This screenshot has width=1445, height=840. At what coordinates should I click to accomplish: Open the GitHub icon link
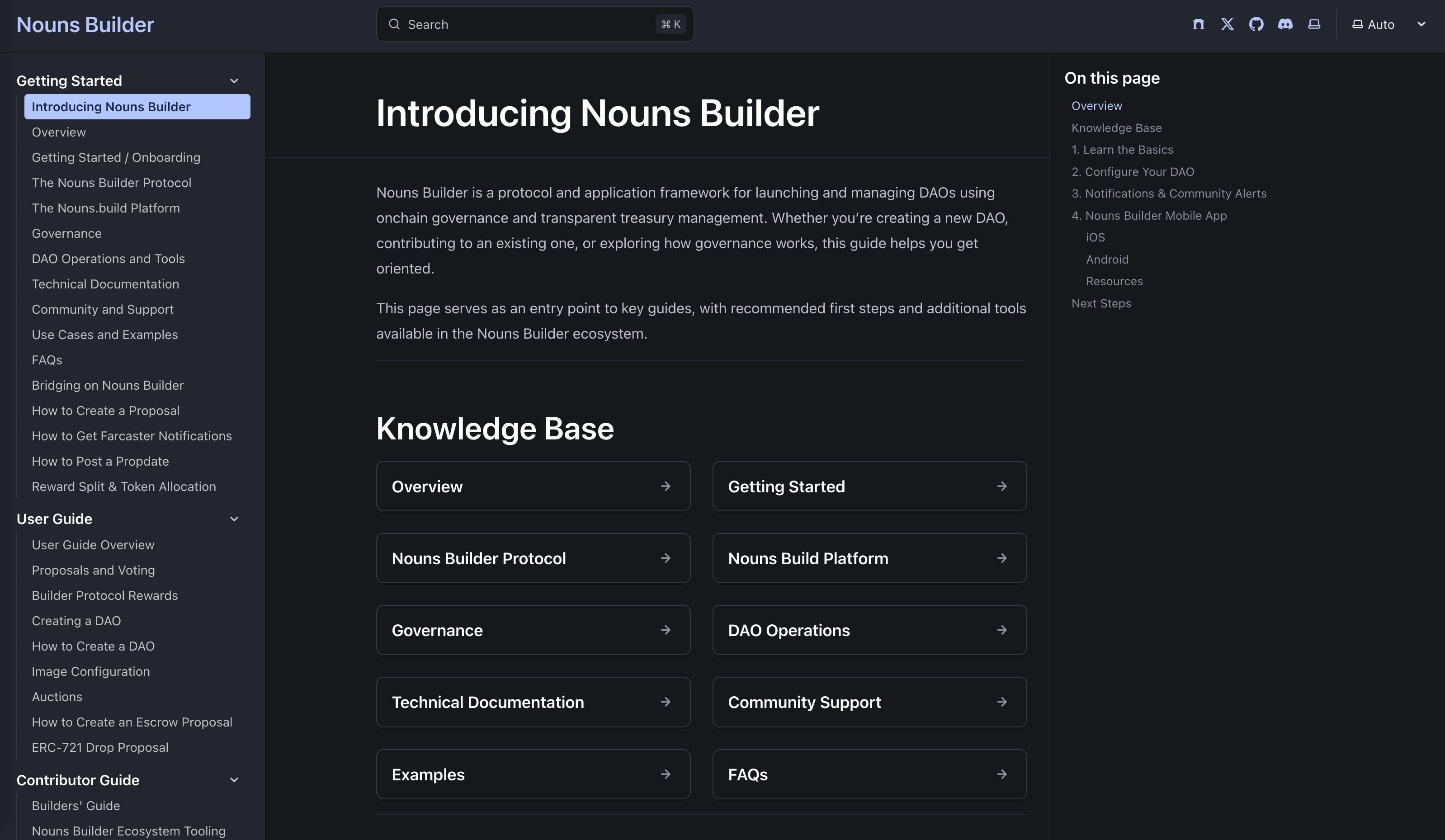[1256, 24]
